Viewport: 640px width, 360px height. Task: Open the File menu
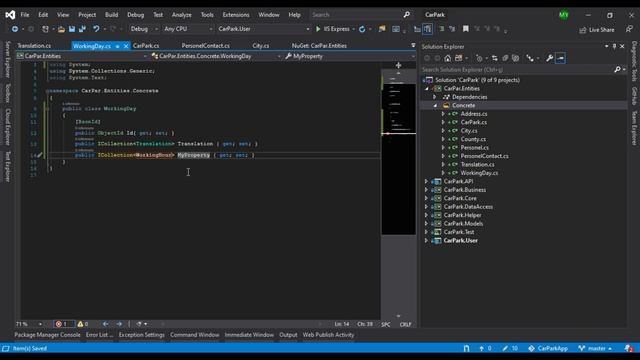(x=25, y=15)
